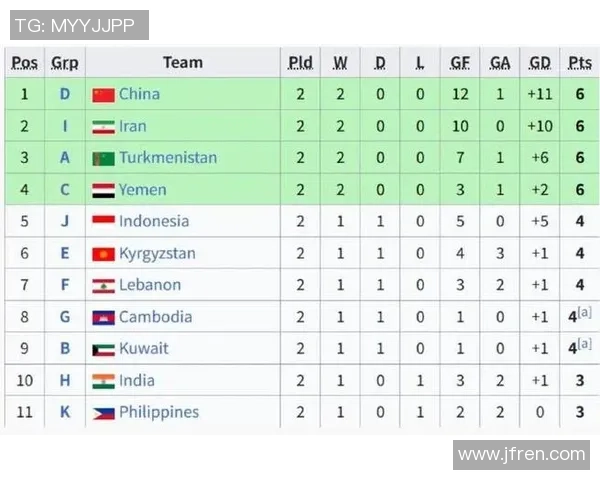Click the Indonesia flag icon

[103, 222]
